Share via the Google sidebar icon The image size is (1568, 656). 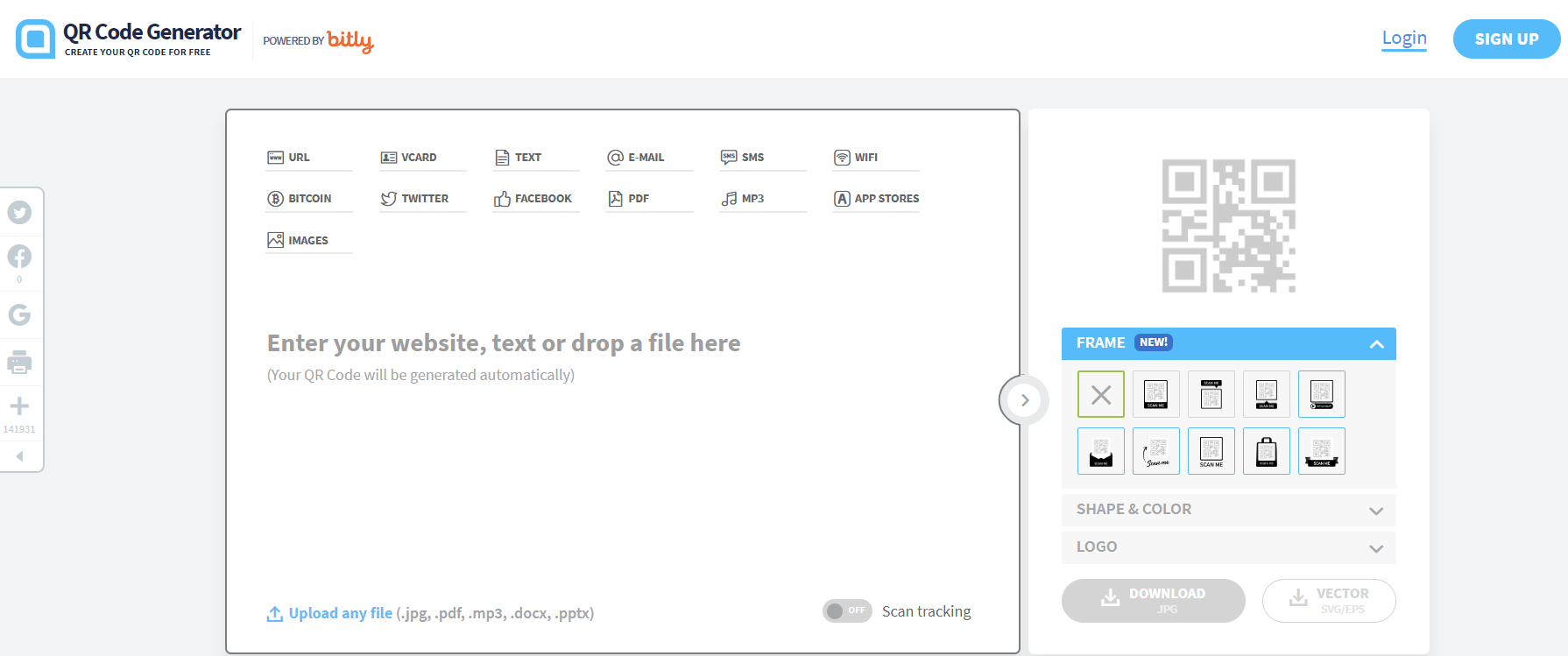pos(19,314)
